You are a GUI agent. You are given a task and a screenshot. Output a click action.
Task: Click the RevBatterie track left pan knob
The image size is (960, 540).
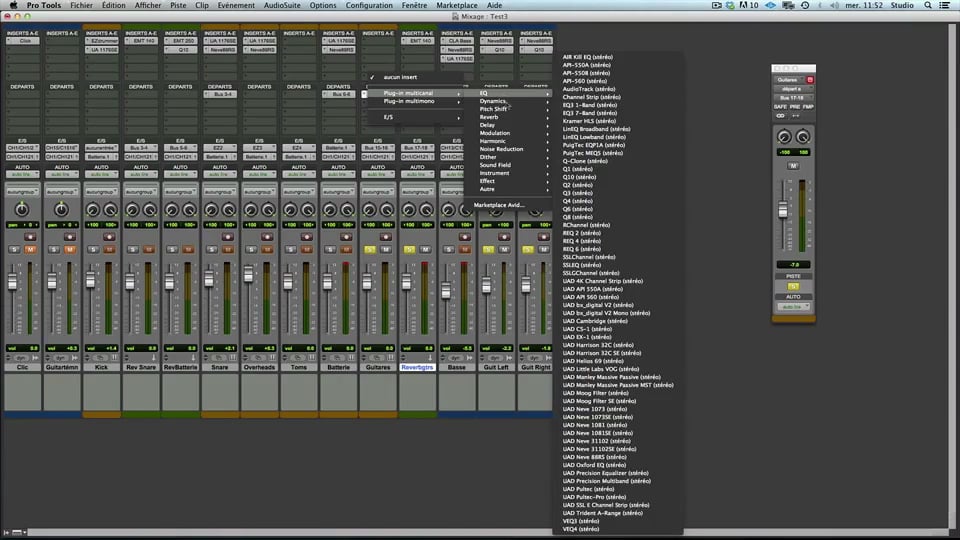coord(171,211)
